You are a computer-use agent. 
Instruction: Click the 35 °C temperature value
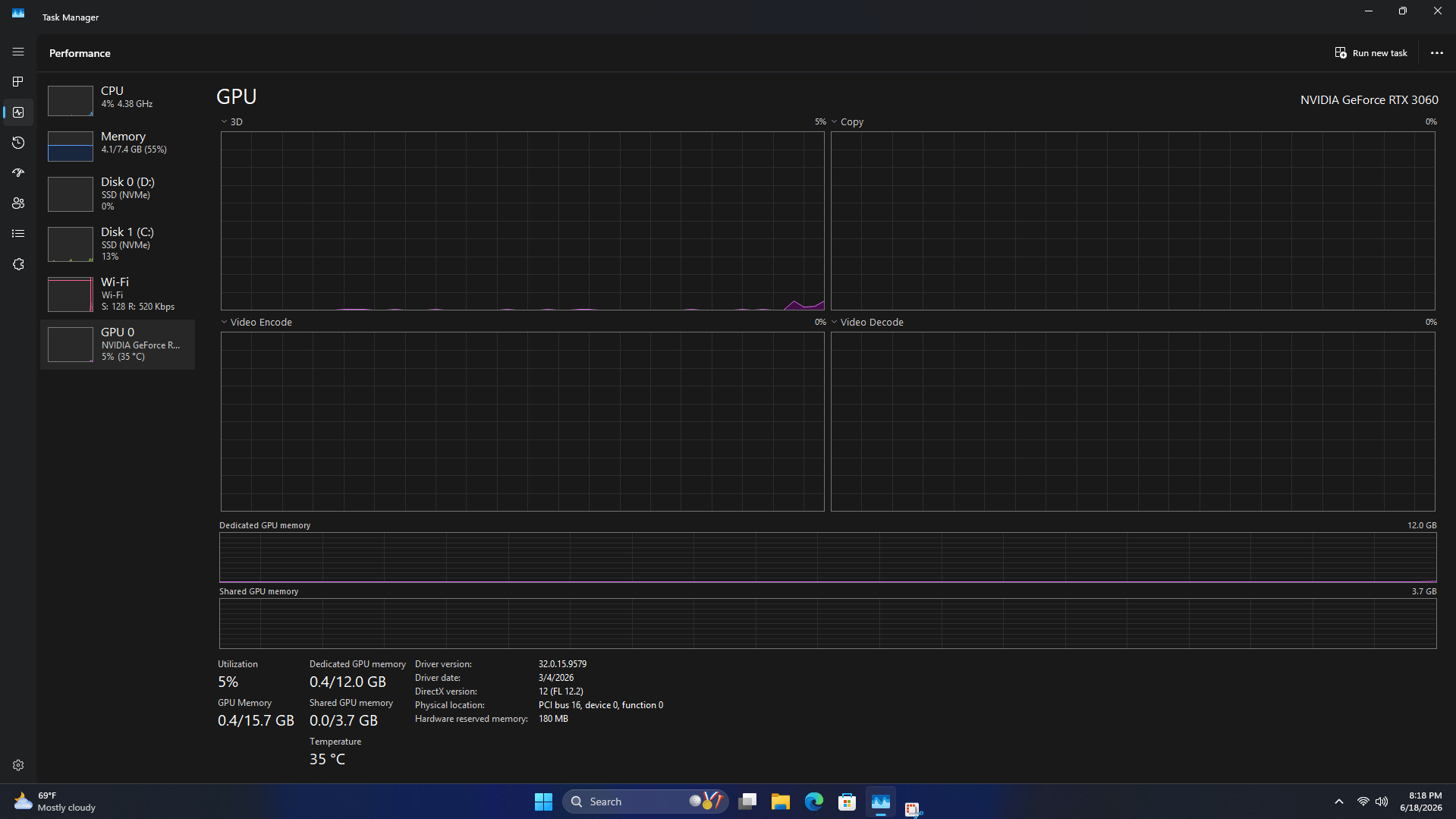point(327,759)
